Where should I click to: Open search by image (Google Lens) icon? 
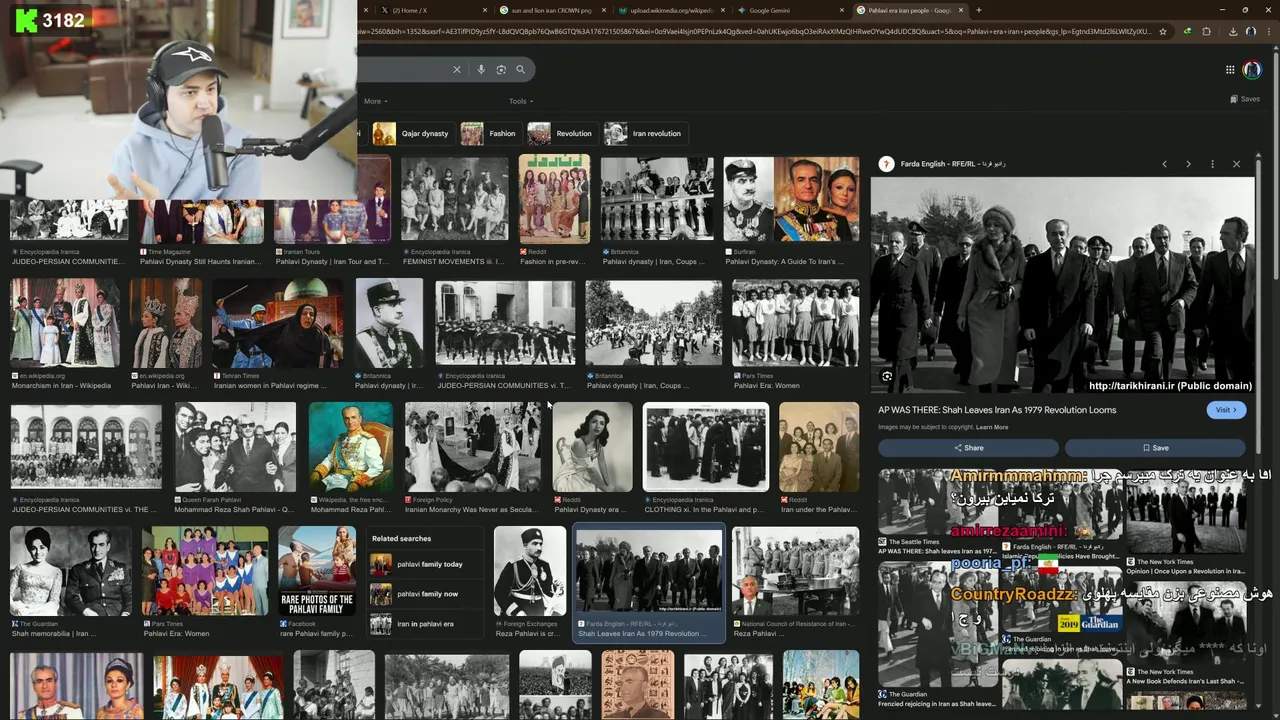click(x=501, y=70)
